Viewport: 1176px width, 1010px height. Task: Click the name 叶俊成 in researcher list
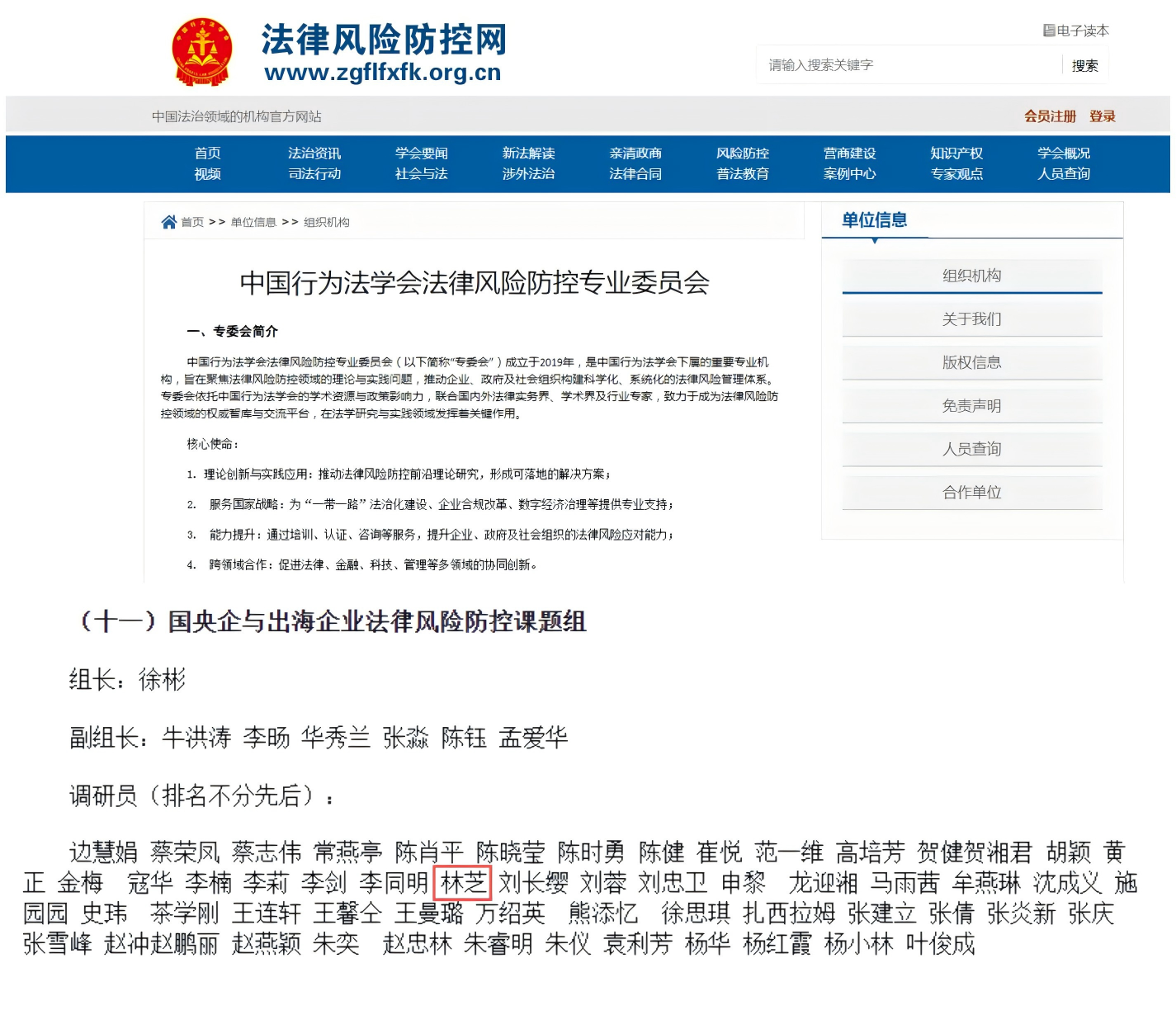[x=940, y=943]
